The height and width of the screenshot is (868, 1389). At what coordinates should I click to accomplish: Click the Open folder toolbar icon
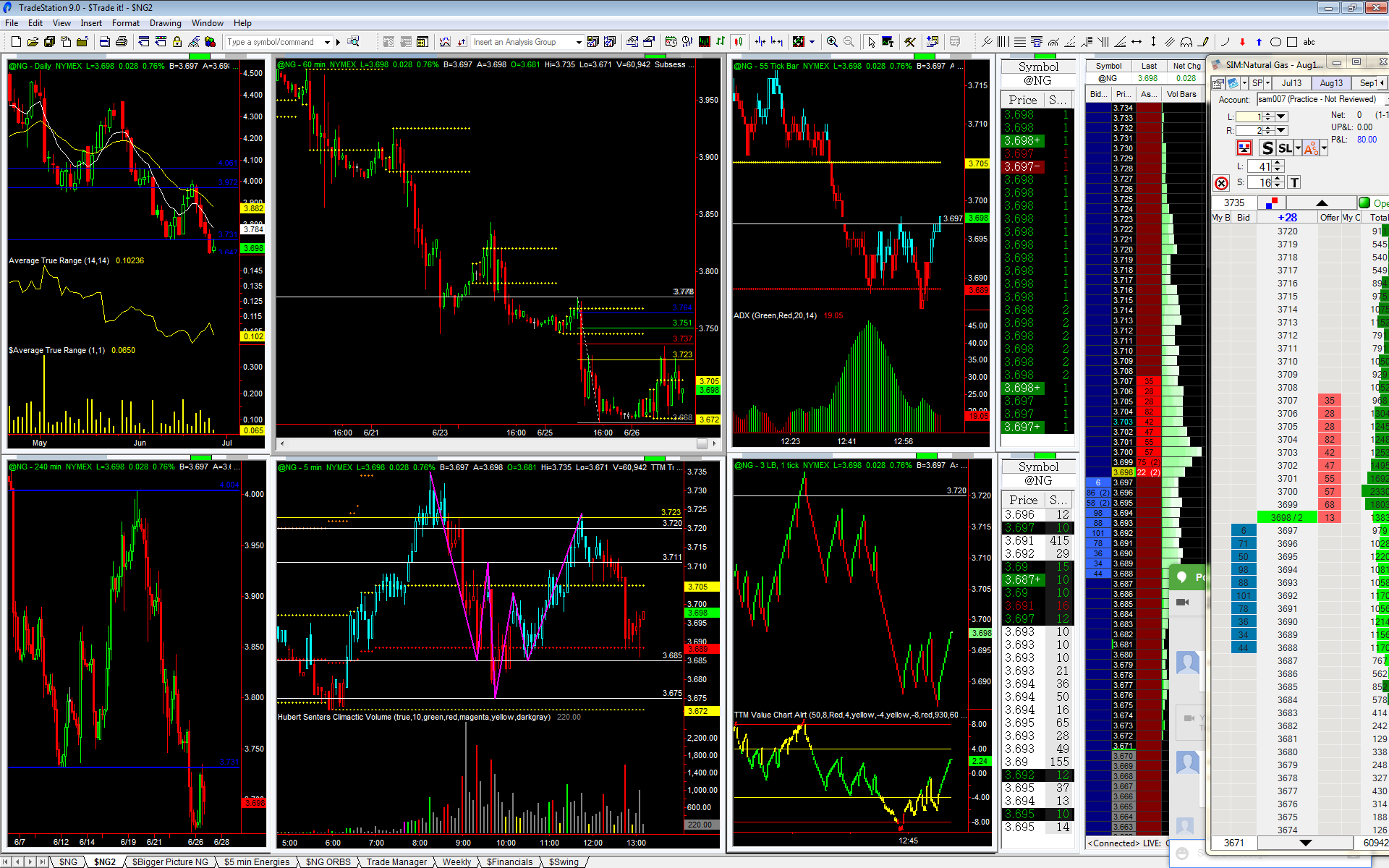click(33, 42)
